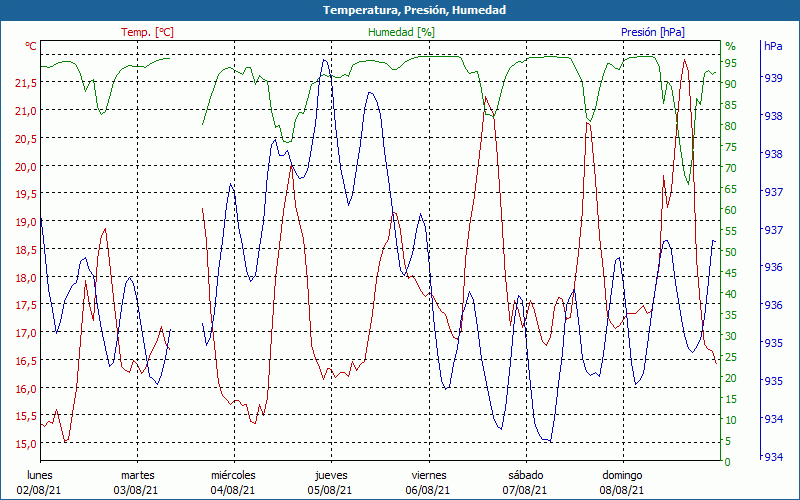Select the 'Presión [hPa]' legend label
Image resolution: width=800 pixels, height=500 pixels.
click(653, 32)
